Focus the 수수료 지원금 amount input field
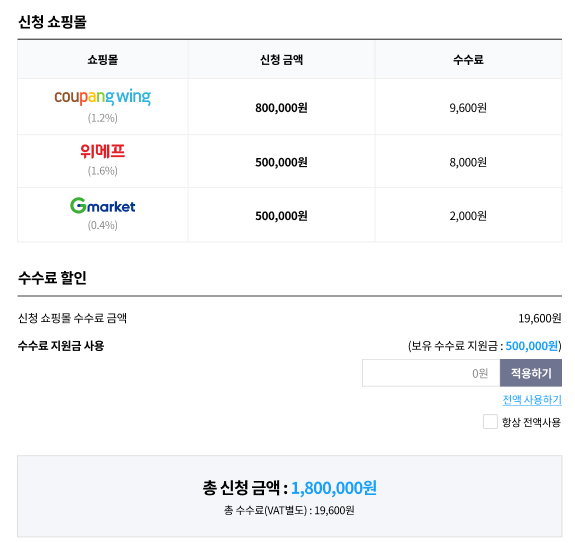The width and height of the screenshot is (575, 543). 431,373
